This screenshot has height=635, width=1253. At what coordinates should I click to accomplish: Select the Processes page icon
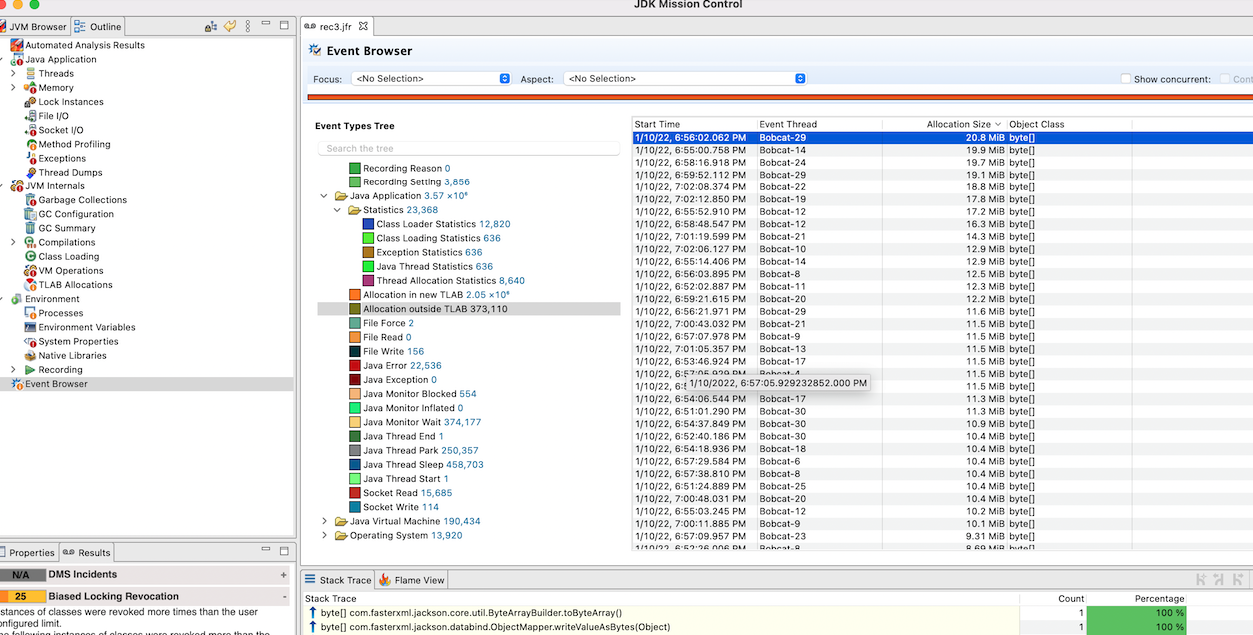30,313
